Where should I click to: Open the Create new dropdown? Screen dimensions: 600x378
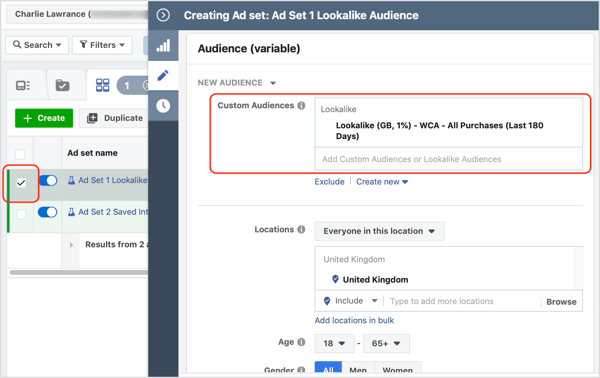382,182
